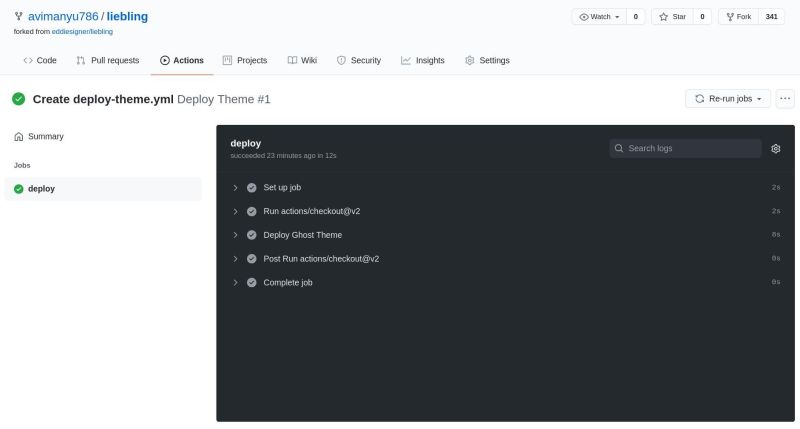Select the Actions tab
This screenshot has width=800, height=429.
pos(182,60)
